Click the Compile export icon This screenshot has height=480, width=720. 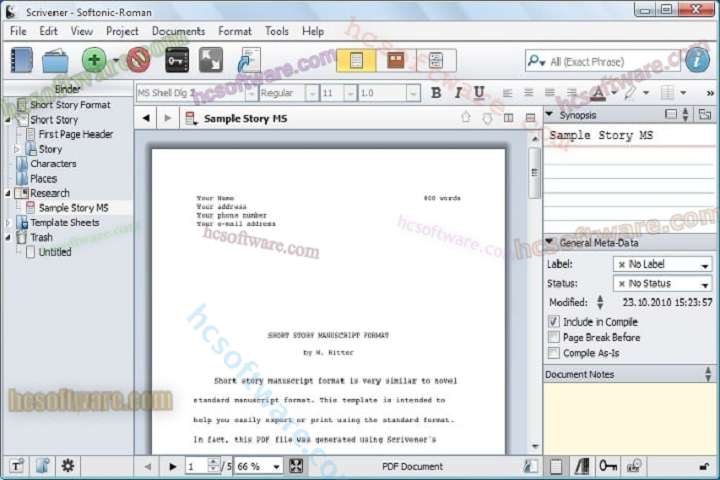coord(249,60)
